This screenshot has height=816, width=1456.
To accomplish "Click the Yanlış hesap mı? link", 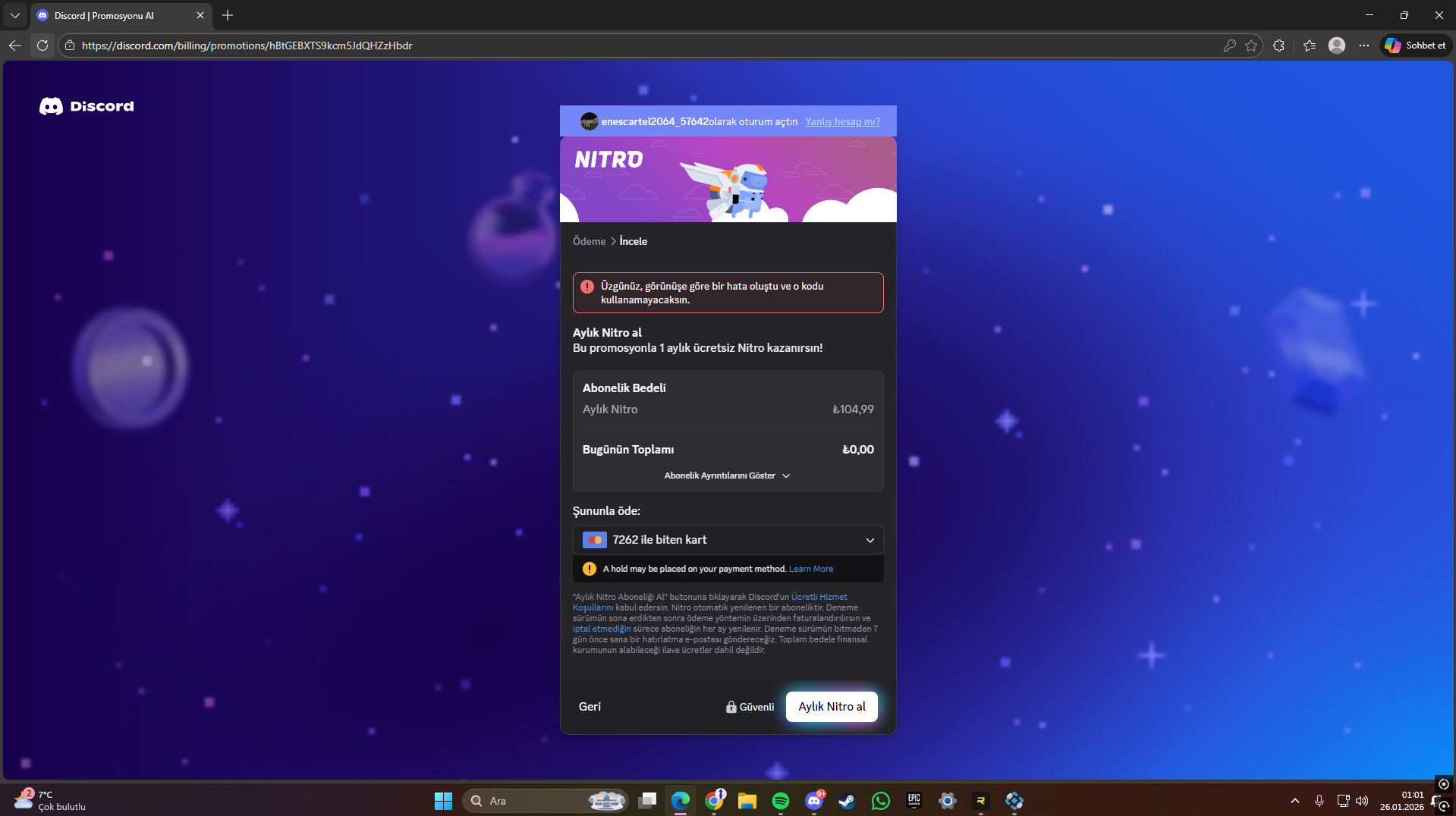I will point(843,122).
